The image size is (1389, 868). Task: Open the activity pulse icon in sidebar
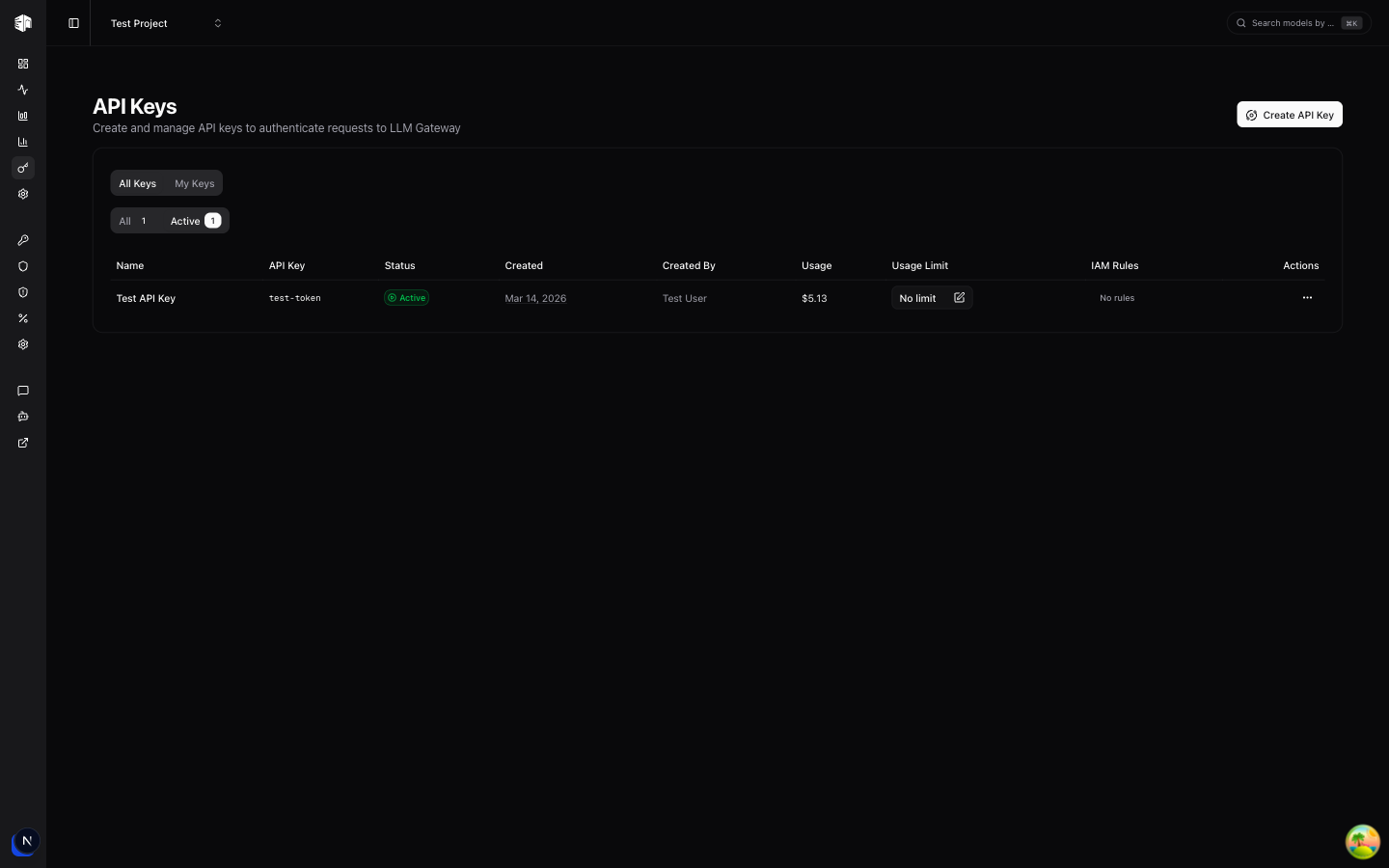point(23,90)
